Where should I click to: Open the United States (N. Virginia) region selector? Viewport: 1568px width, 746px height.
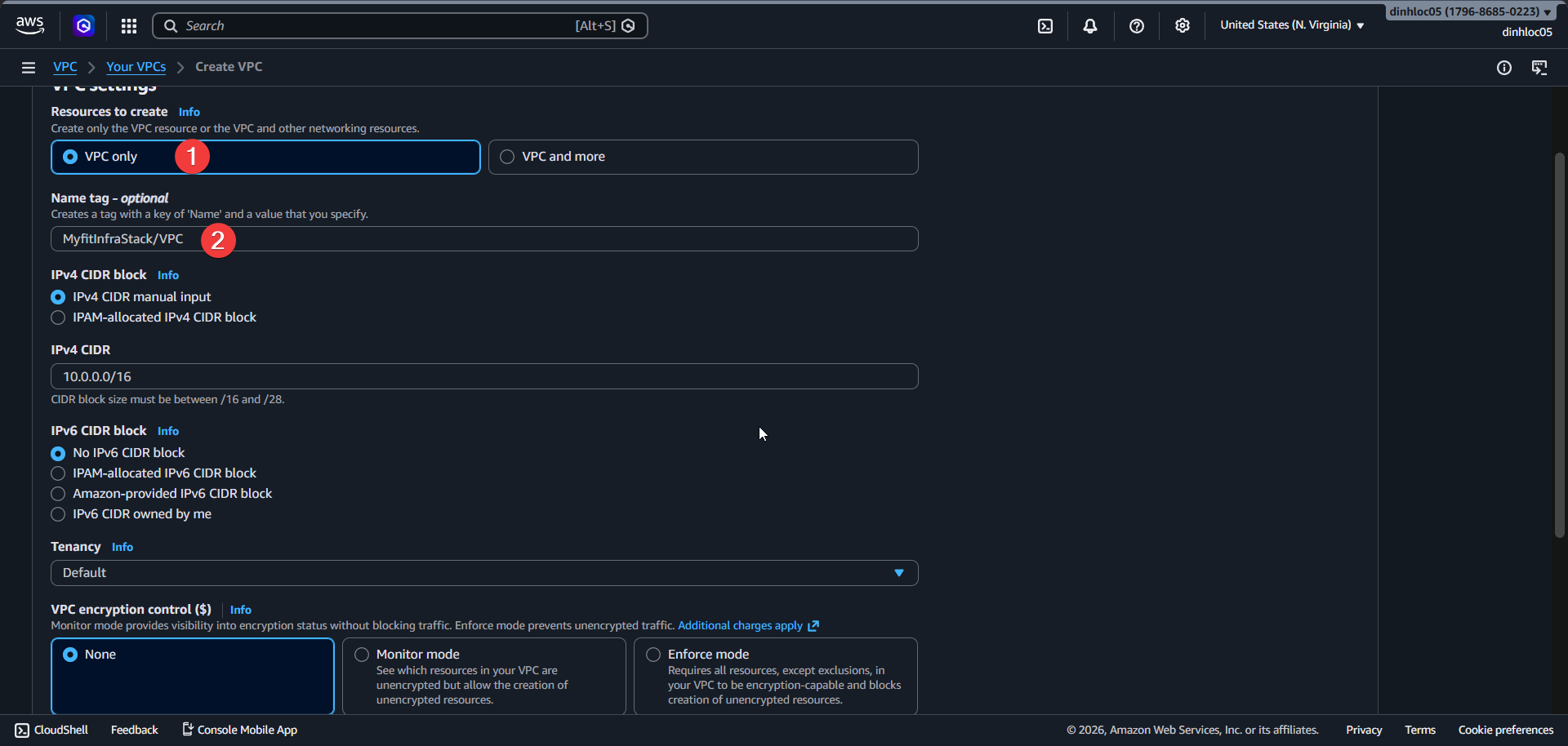click(1291, 25)
